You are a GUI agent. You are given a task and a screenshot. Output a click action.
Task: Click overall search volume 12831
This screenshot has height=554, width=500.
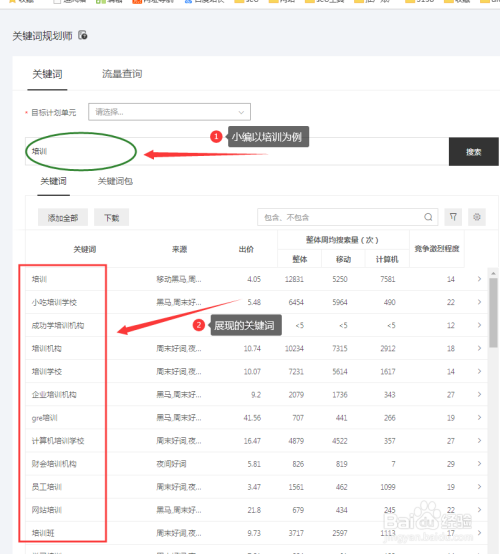pyautogui.click(x=294, y=279)
